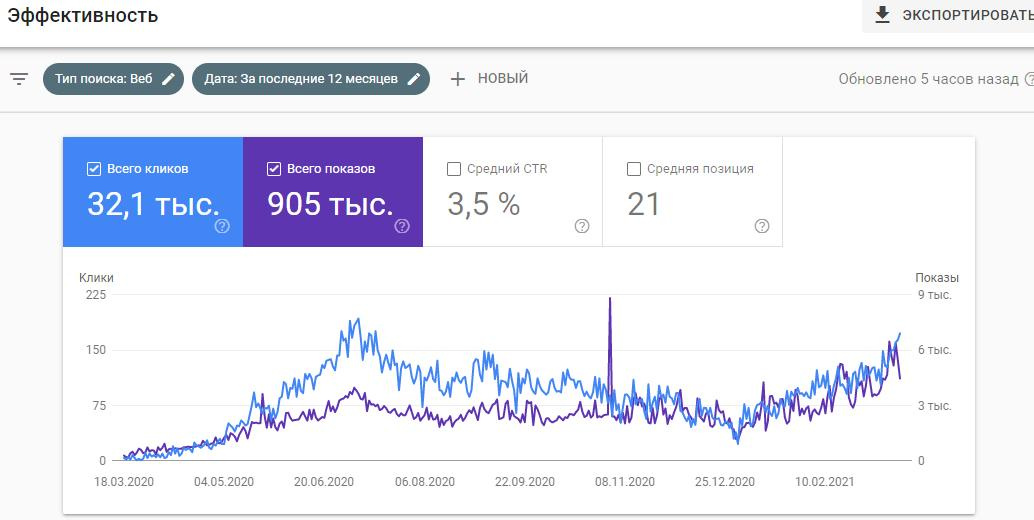Enable the Средняя позиция checkbox
The width and height of the screenshot is (1034, 520).
pyautogui.click(x=634, y=169)
